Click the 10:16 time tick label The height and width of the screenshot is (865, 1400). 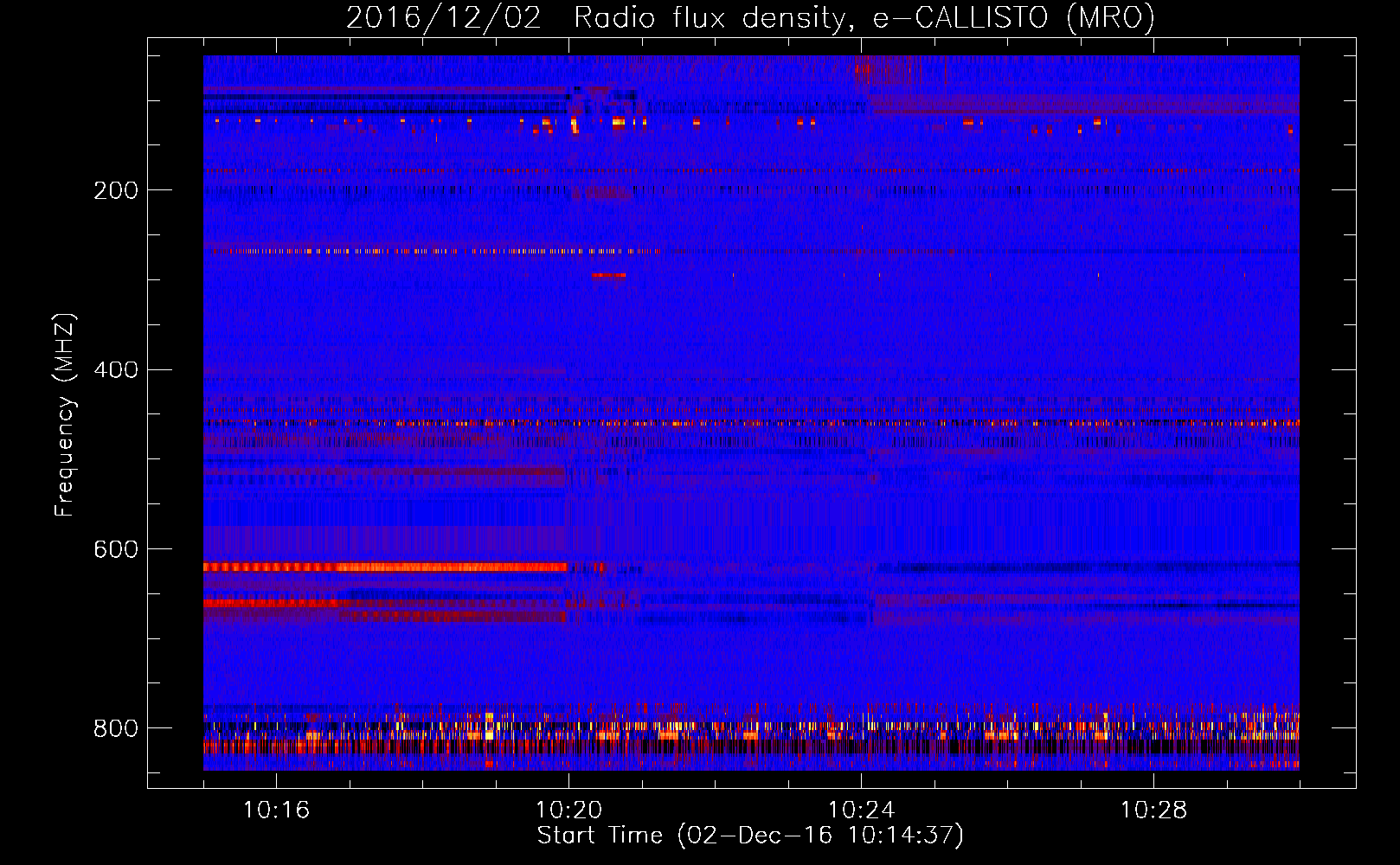276,811
